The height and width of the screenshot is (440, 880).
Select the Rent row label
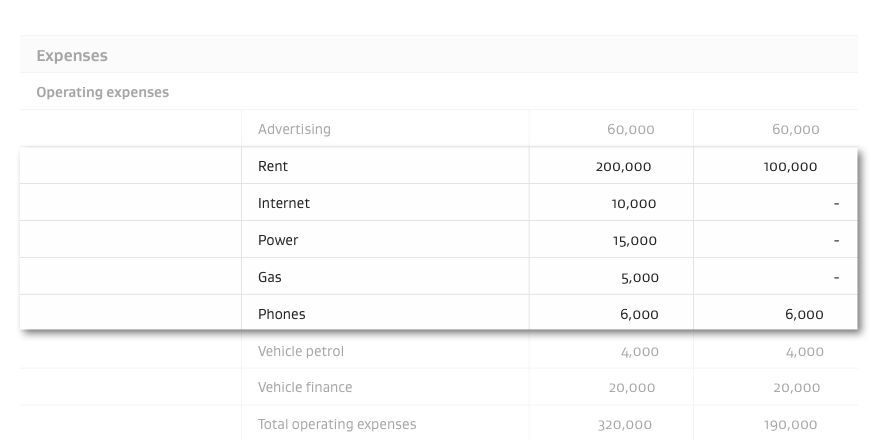[273, 166]
